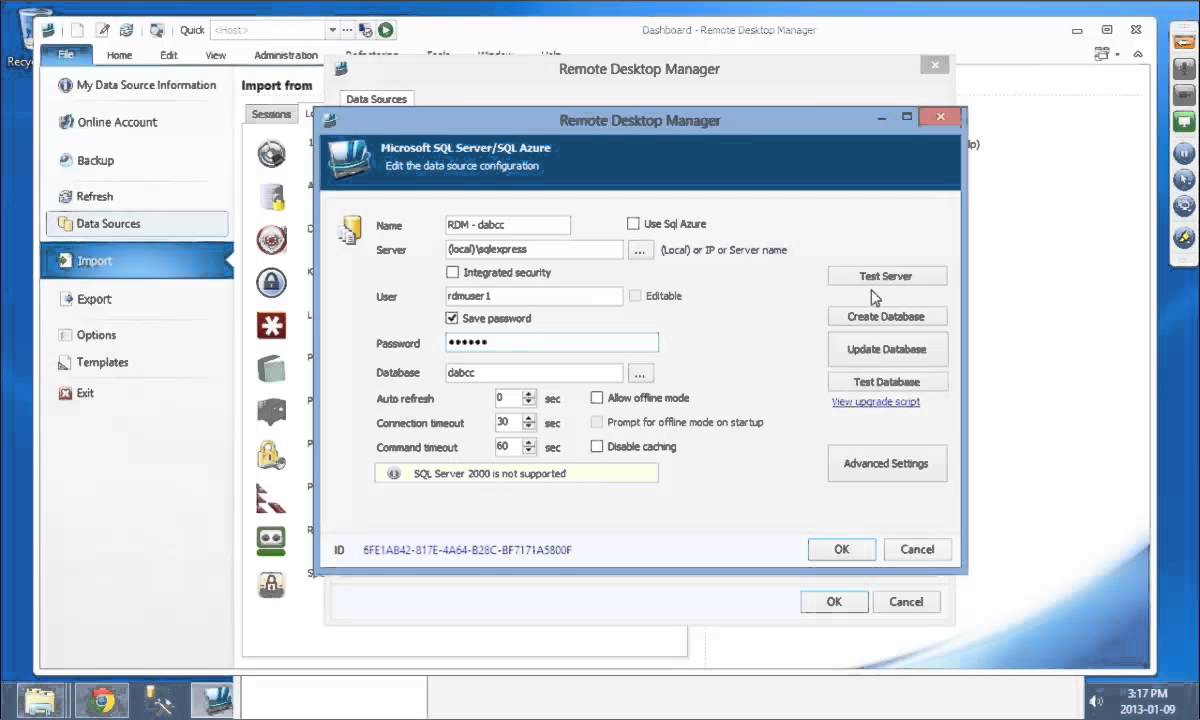
Task: Click the Refresh arrows icon in quick toolbar
Action: (129, 31)
